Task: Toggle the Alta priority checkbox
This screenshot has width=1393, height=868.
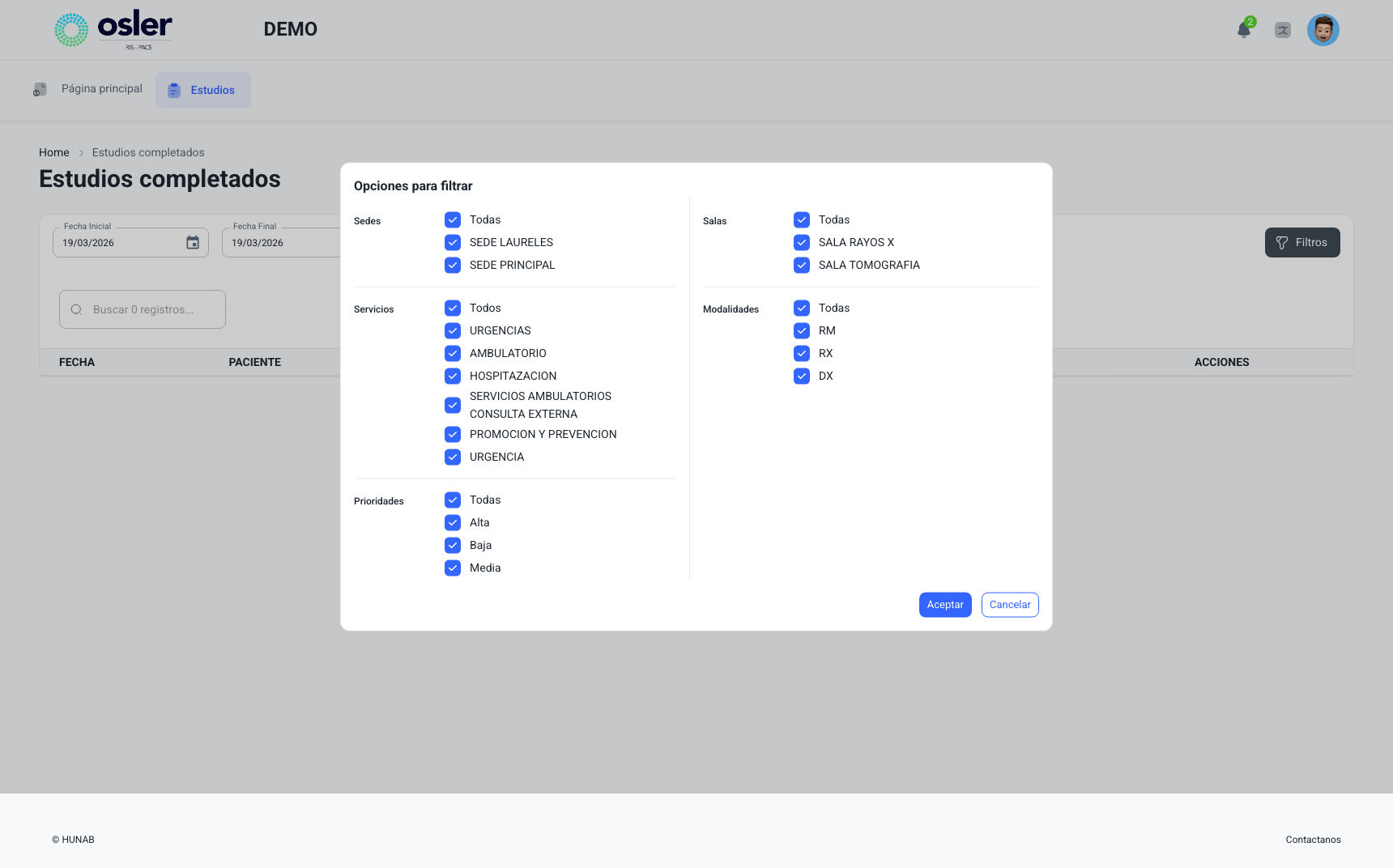Action: pyautogui.click(x=453, y=522)
